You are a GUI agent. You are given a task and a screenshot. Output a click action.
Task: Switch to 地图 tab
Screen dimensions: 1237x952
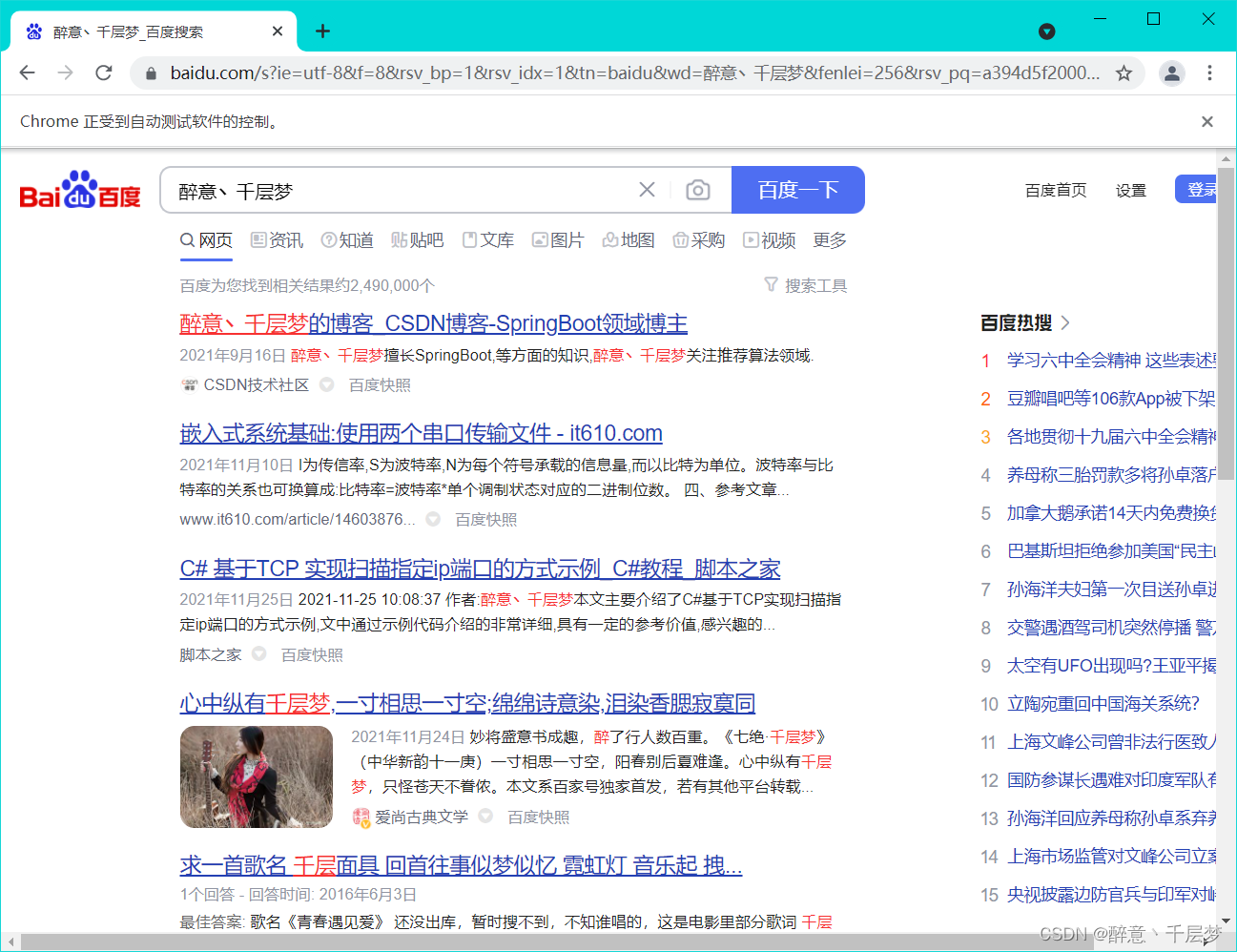tap(629, 240)
